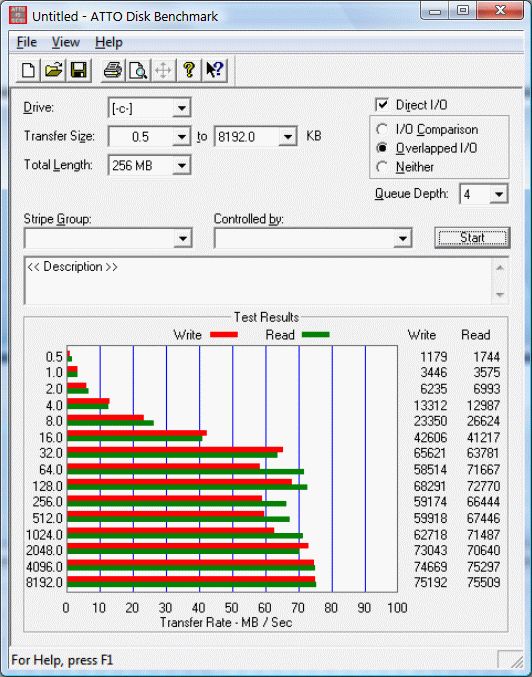The image size is (532, 677).
Task: Uncheck the Direct I/O checkbox
Action: pos(382,105)
